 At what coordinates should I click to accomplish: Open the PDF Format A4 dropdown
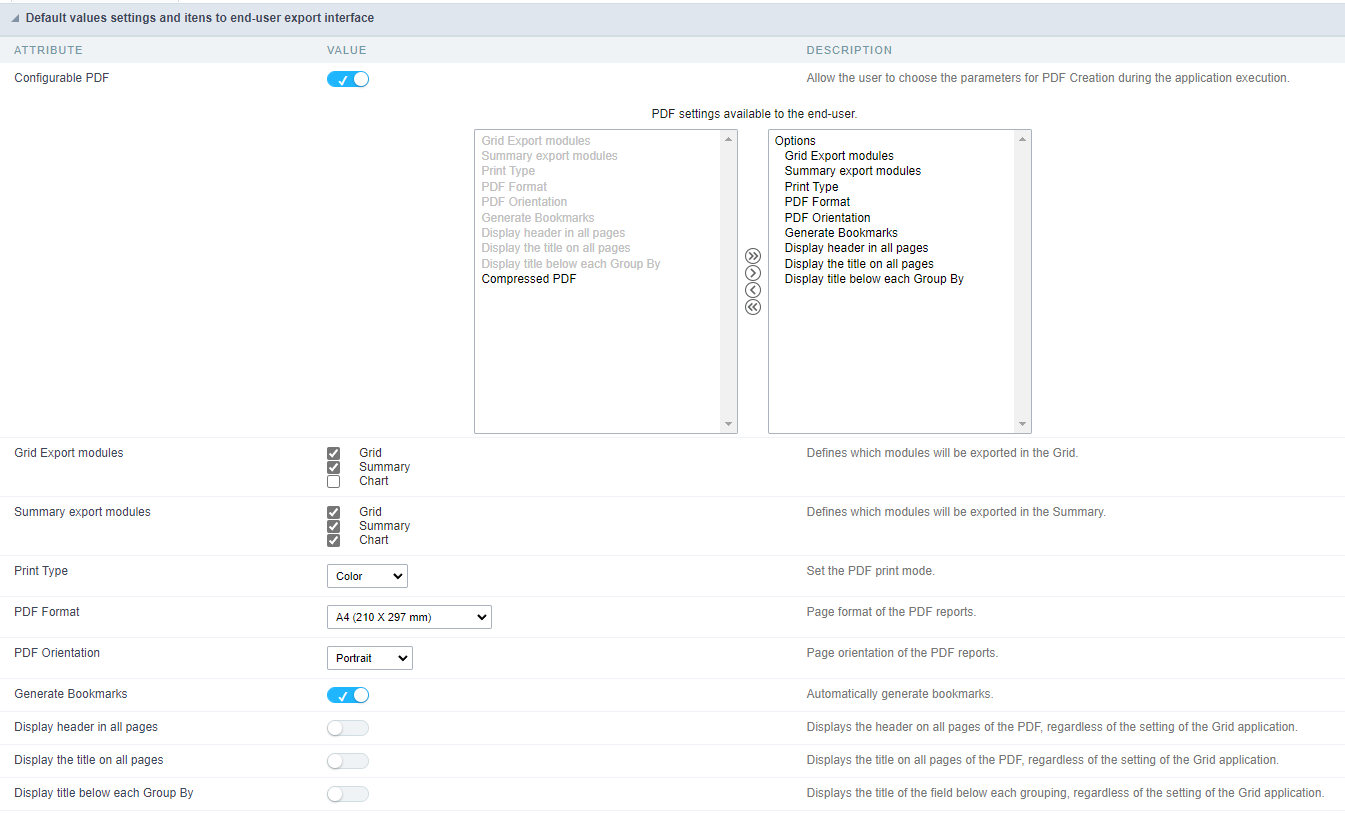pyautogui.click(x=409, y=617)
